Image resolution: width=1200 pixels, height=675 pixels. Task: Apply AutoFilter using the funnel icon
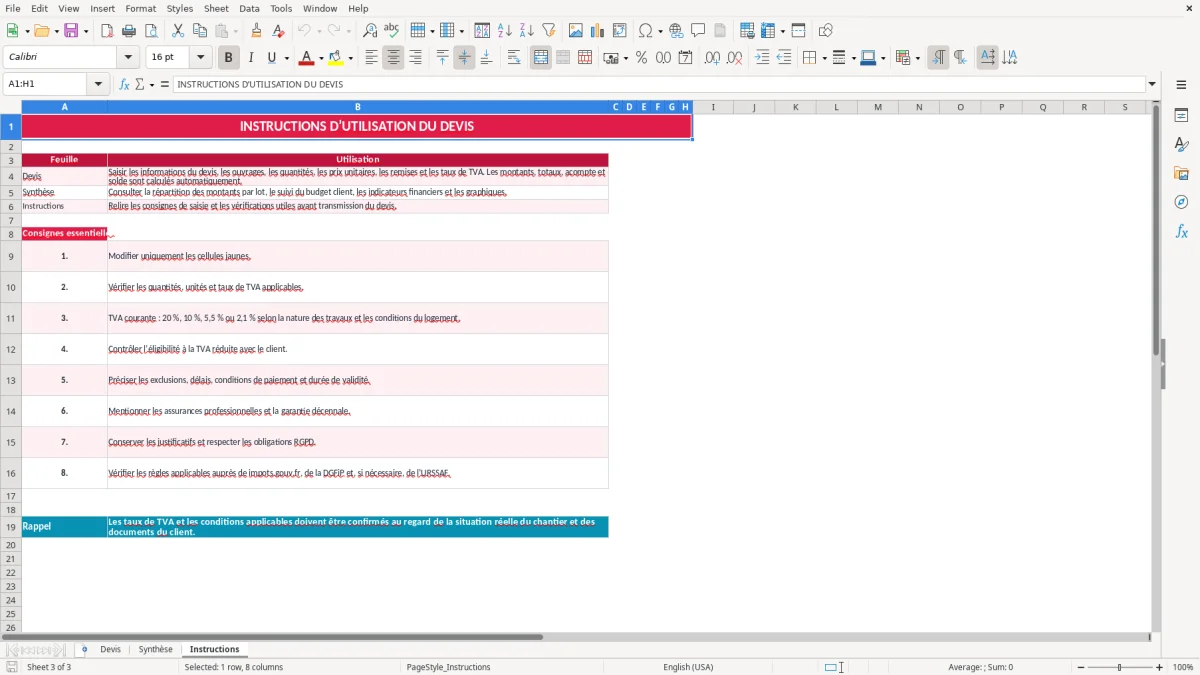(x=548, y=31)
